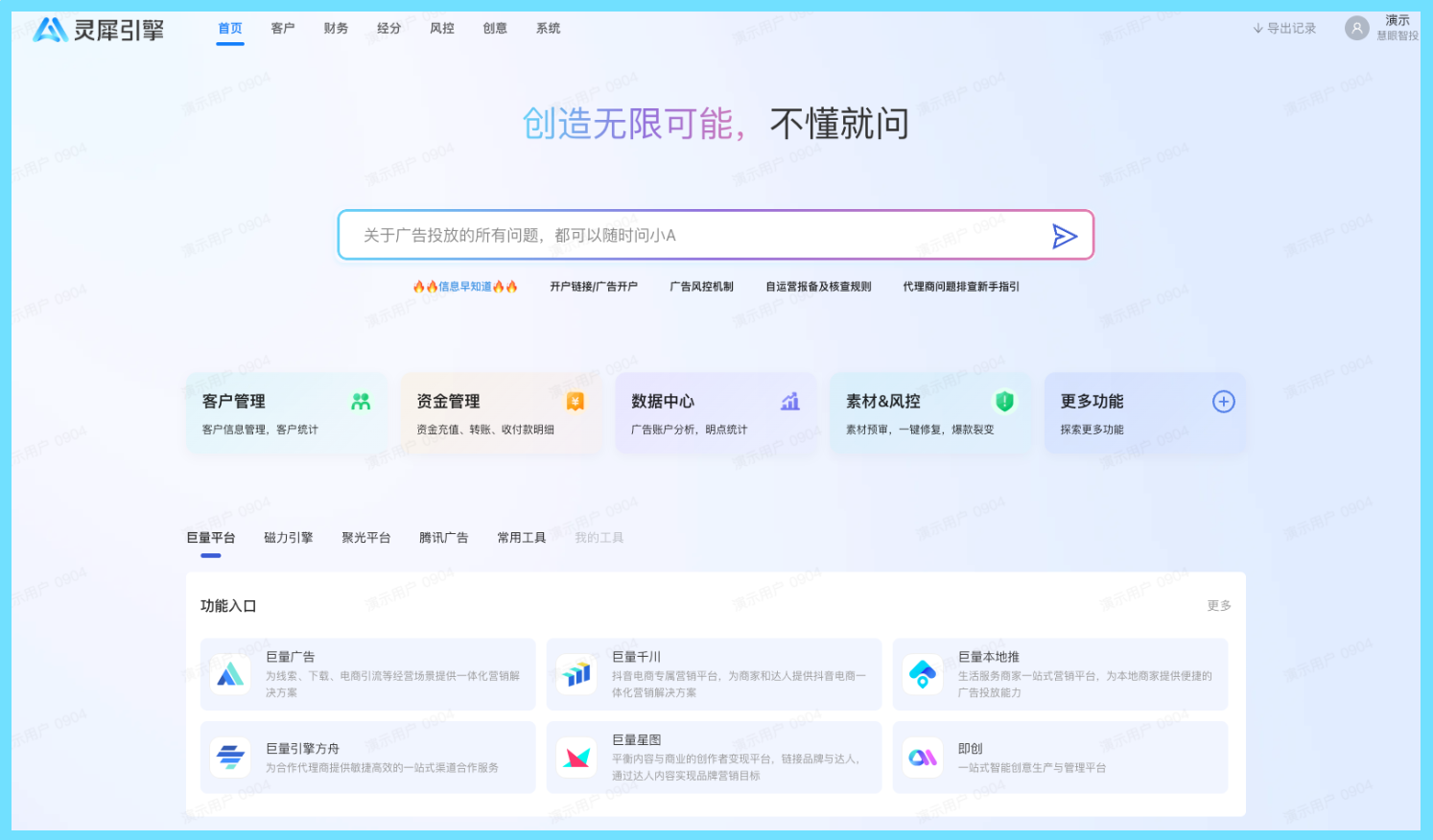This screenshot has width=1433, height=840.
Task: Switch to the 聚光平台 tab
Action: click(366, 538)
